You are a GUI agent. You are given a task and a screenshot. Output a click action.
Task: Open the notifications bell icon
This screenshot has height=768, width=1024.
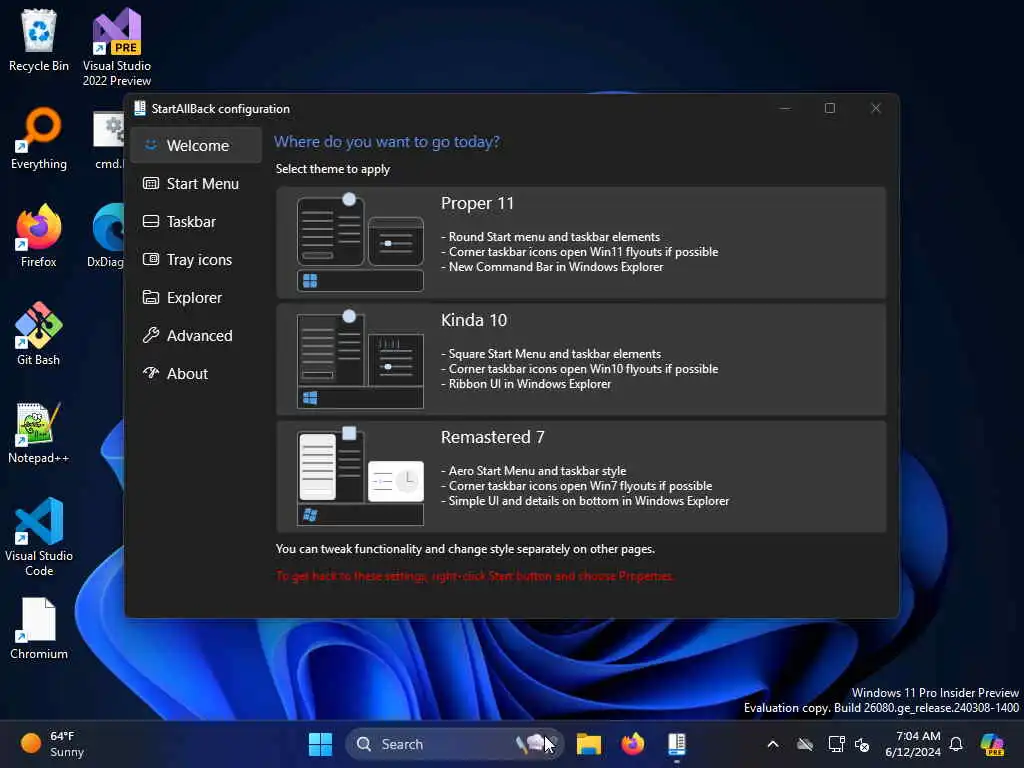click(956, 744)
